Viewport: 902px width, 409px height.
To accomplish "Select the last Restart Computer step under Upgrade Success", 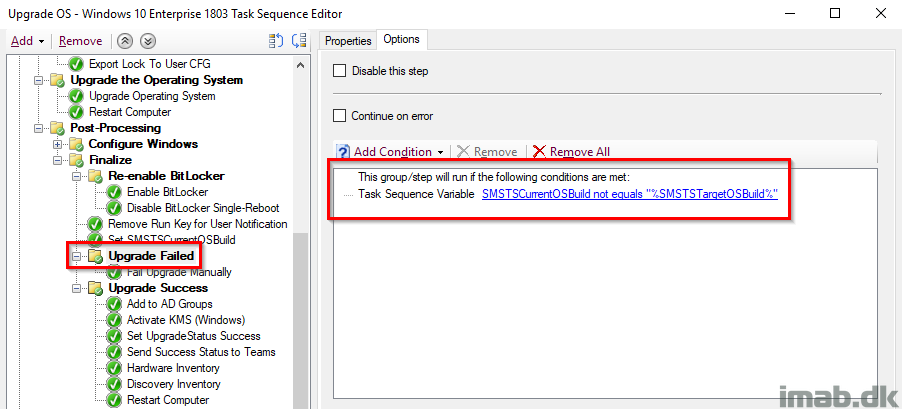I will click(168, 400).
